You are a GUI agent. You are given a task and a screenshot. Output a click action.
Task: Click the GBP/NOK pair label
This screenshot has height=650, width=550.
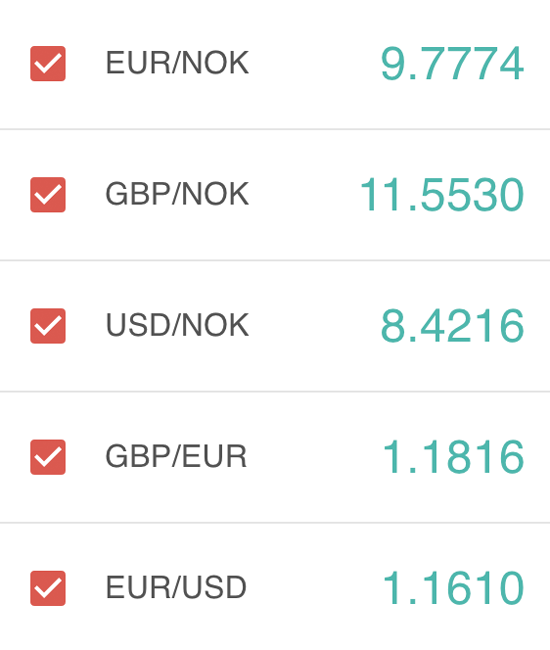(x=177, y=194)
